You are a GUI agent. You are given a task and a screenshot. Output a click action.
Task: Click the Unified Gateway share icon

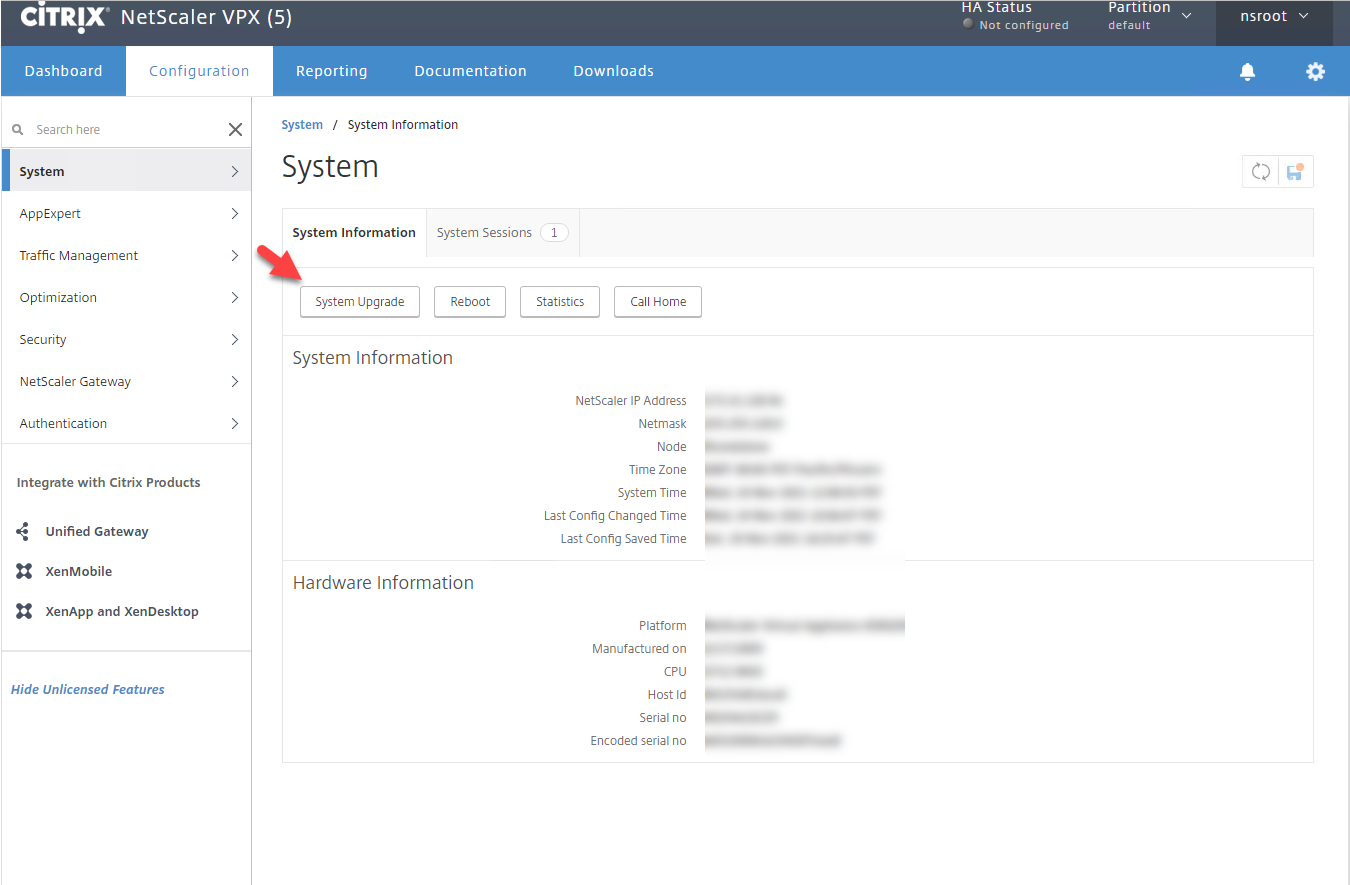click(24, 531)
